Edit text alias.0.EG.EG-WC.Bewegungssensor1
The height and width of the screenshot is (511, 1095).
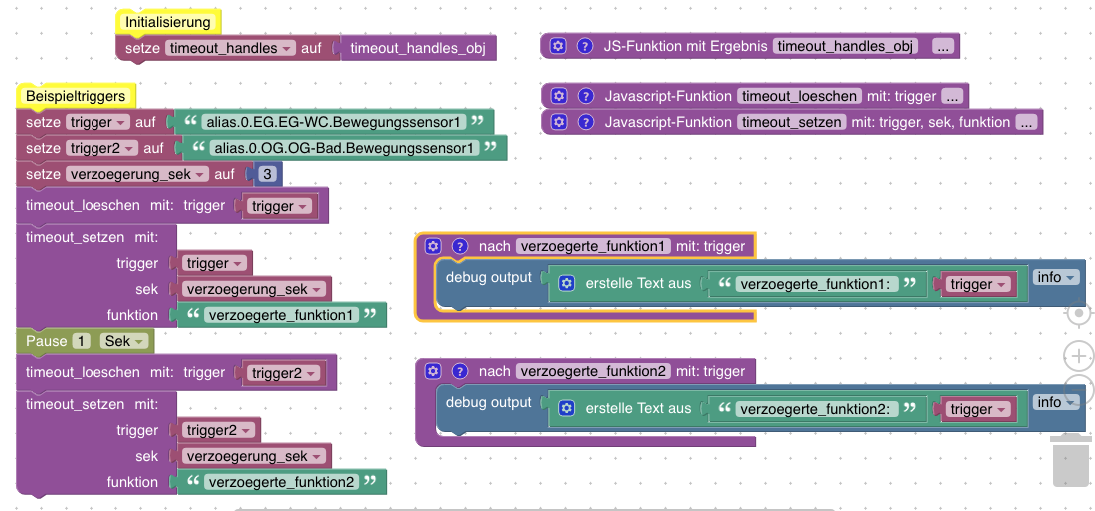click(x=333, y=122)
